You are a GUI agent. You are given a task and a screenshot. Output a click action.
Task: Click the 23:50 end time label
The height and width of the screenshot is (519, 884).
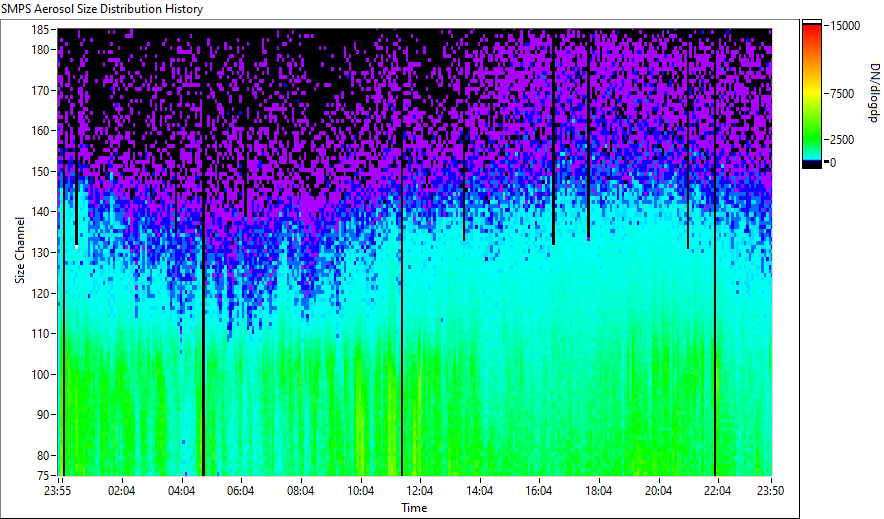coord(770,491)
